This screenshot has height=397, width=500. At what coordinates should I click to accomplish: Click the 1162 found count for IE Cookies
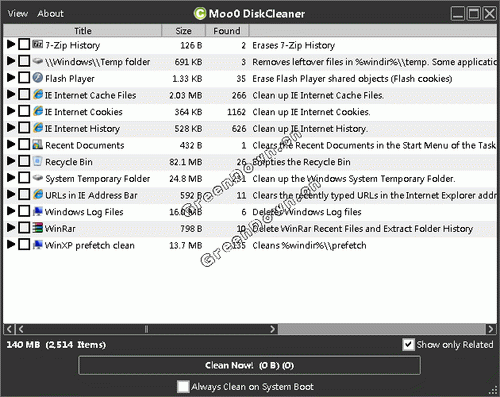pos(236,112)
